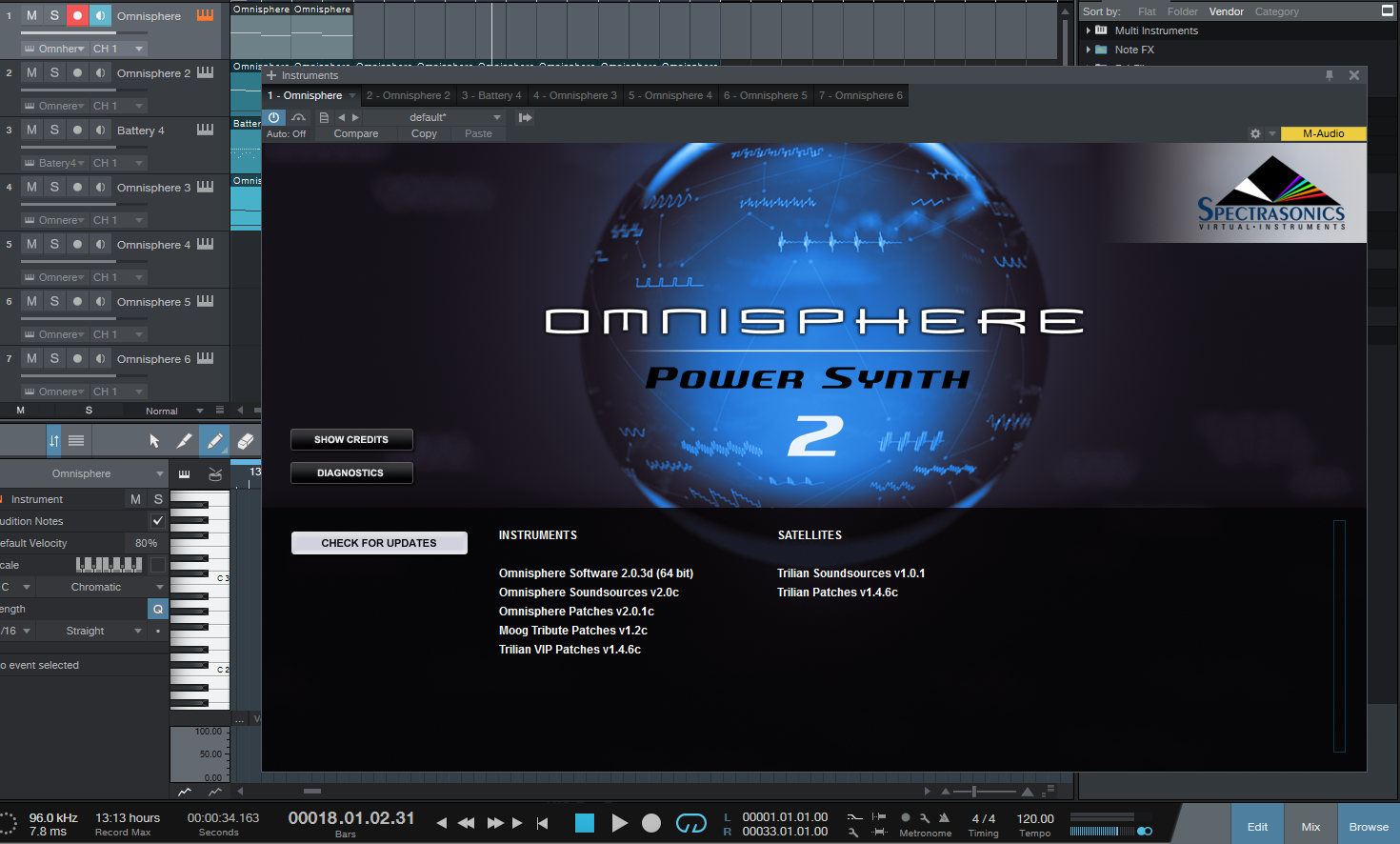The height and width of the screenshot is (844, 1400).
Task: Open the scale root note C dropdown
Action: tap(17, 587)
